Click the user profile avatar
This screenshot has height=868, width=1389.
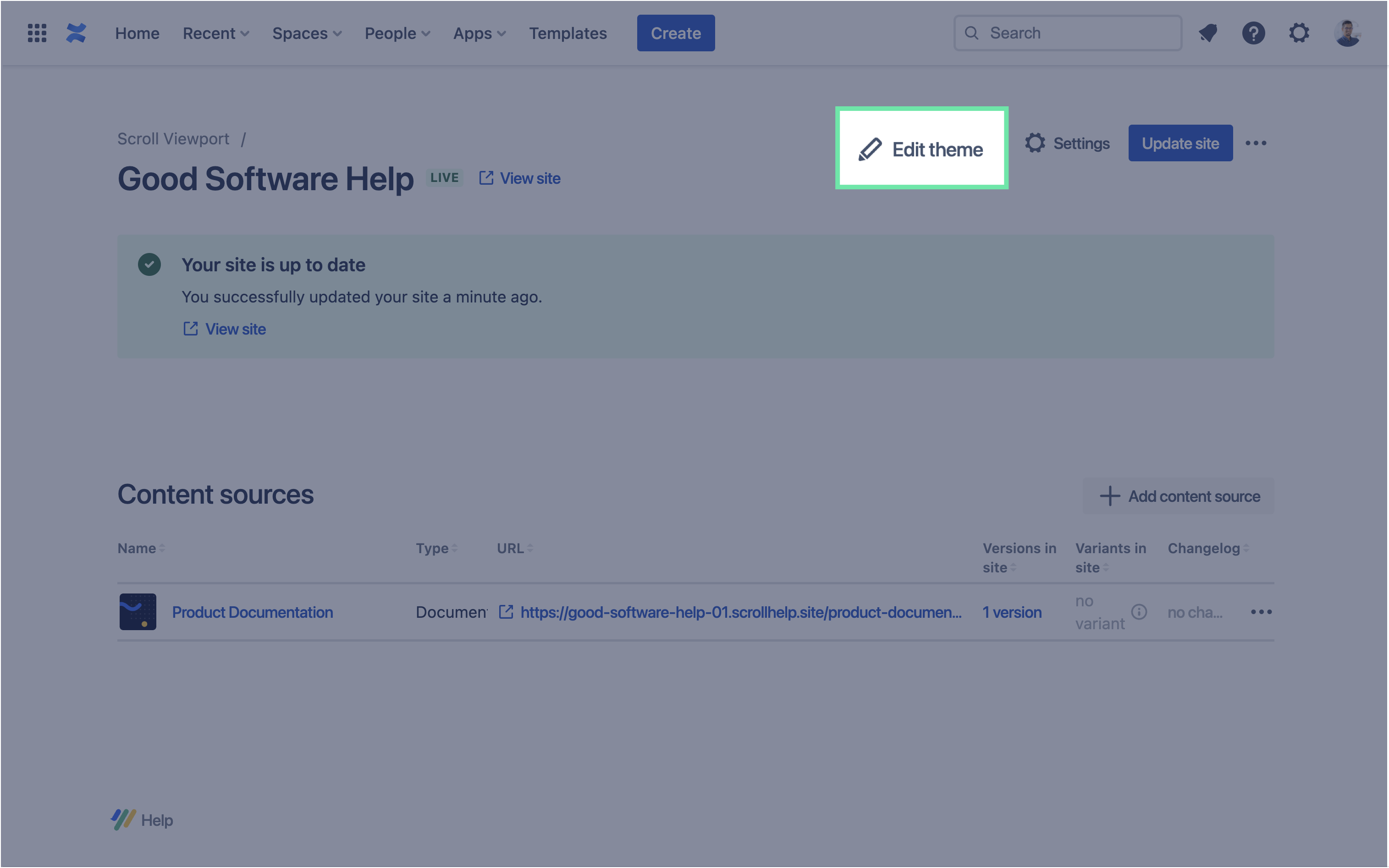pyautogui.click(x=1347, y=33)
